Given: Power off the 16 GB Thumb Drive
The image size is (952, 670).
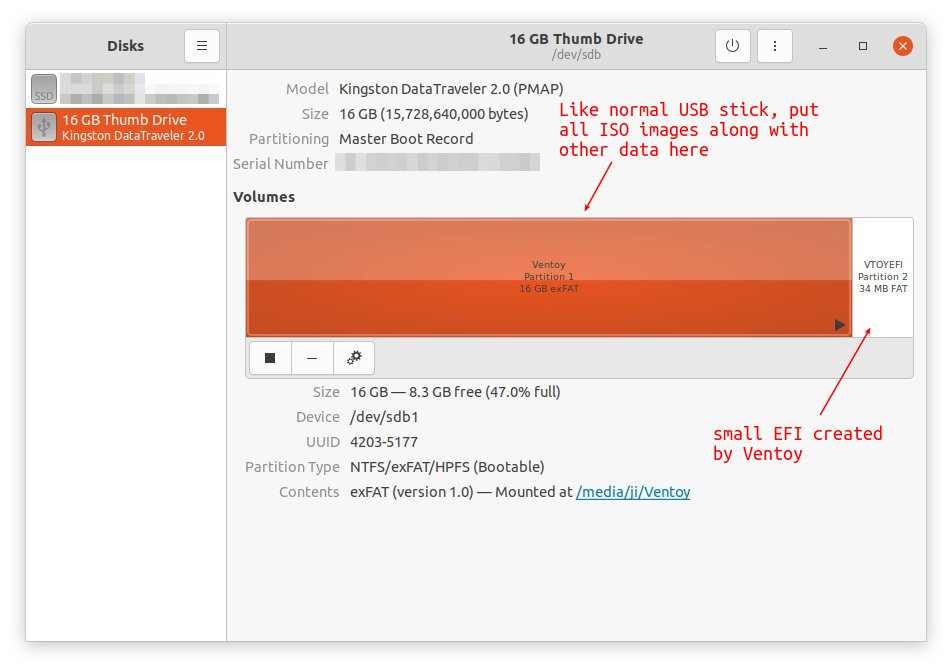Looking at the screenshot, I should (x=732, y=46).
